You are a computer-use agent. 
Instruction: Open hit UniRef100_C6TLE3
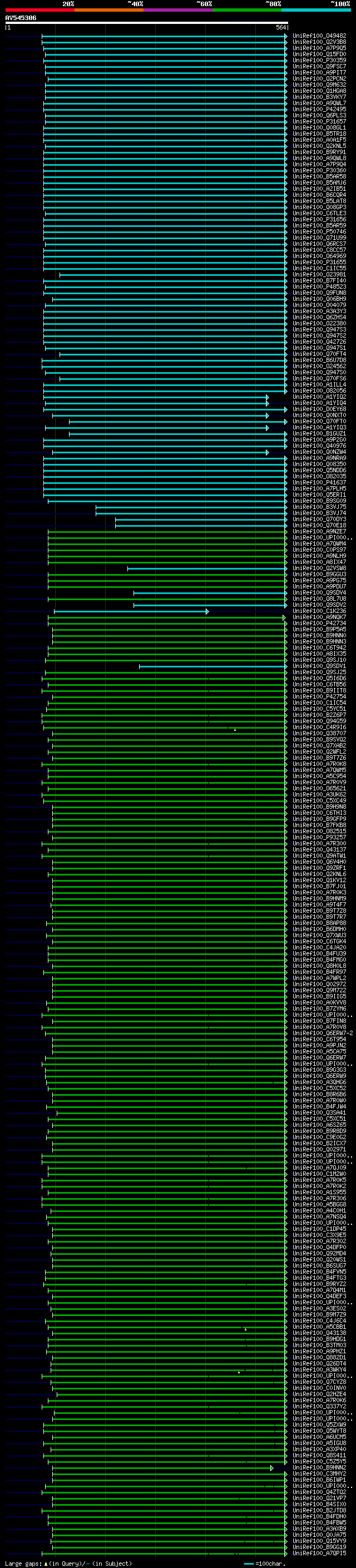(x=319, y=214)
